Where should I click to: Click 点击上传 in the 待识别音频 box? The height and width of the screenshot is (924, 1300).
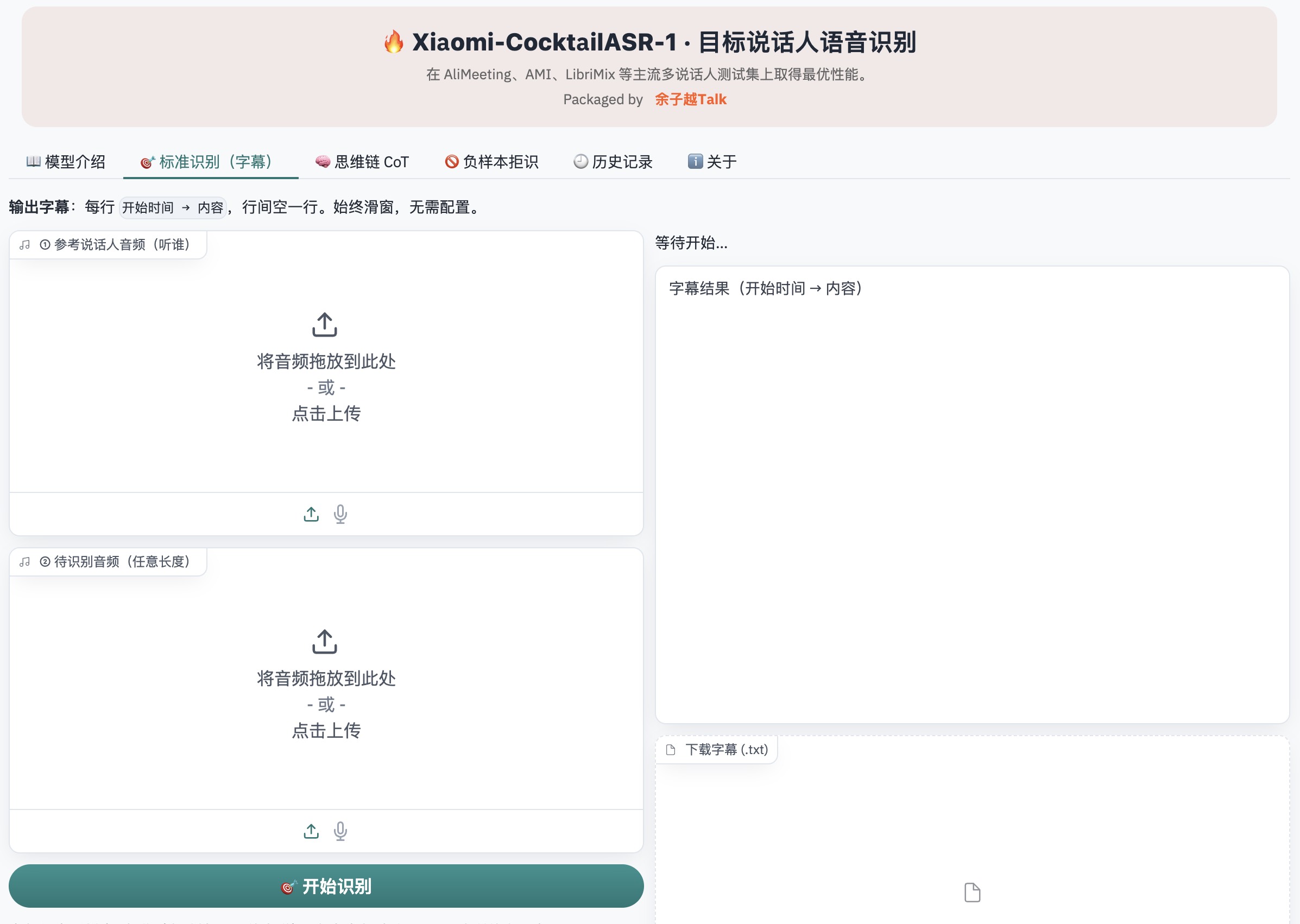(326, 731)
